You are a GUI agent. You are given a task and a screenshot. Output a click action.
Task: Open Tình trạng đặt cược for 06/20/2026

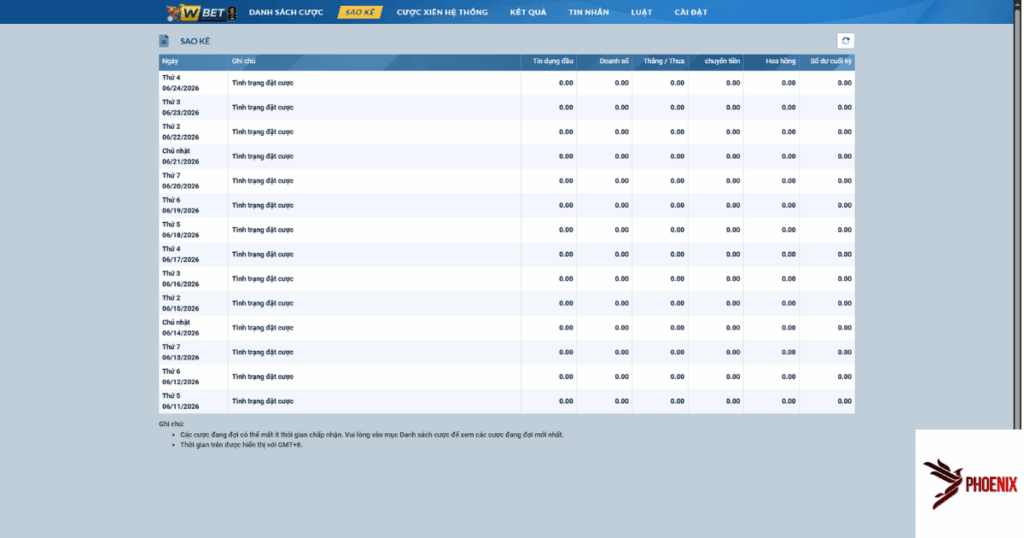(x=263, y=181)
